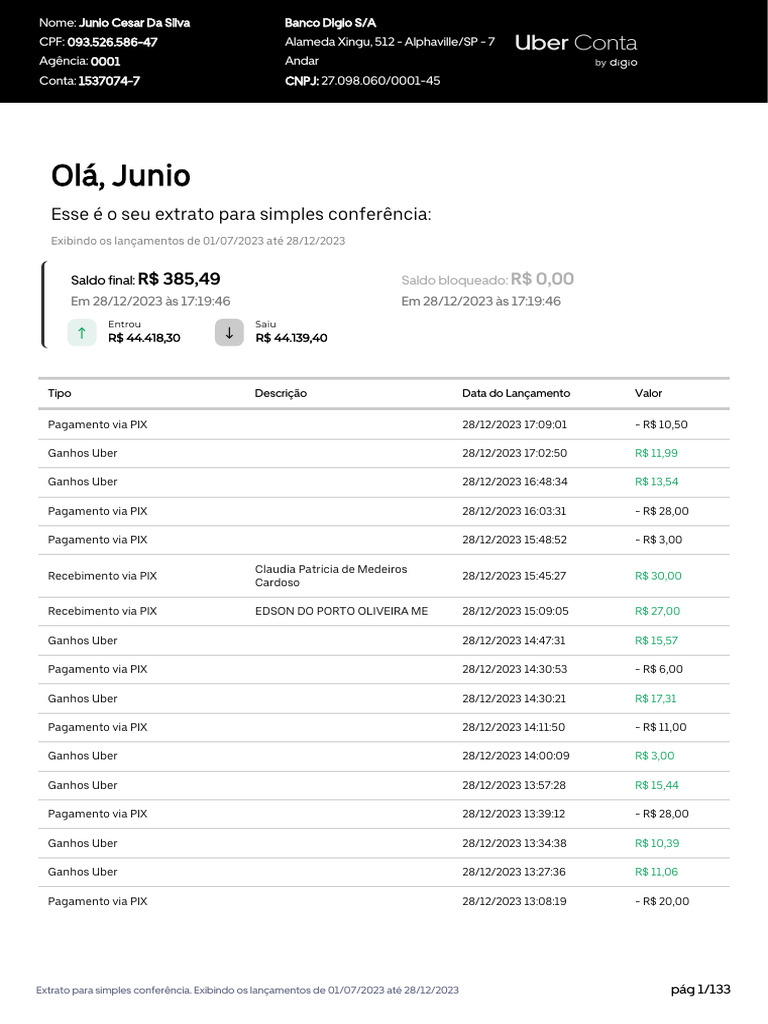This screenshot has height=1024, width=768.
Task: Click the green up-arrow Entrou icon
Action: tap(82, 332)
